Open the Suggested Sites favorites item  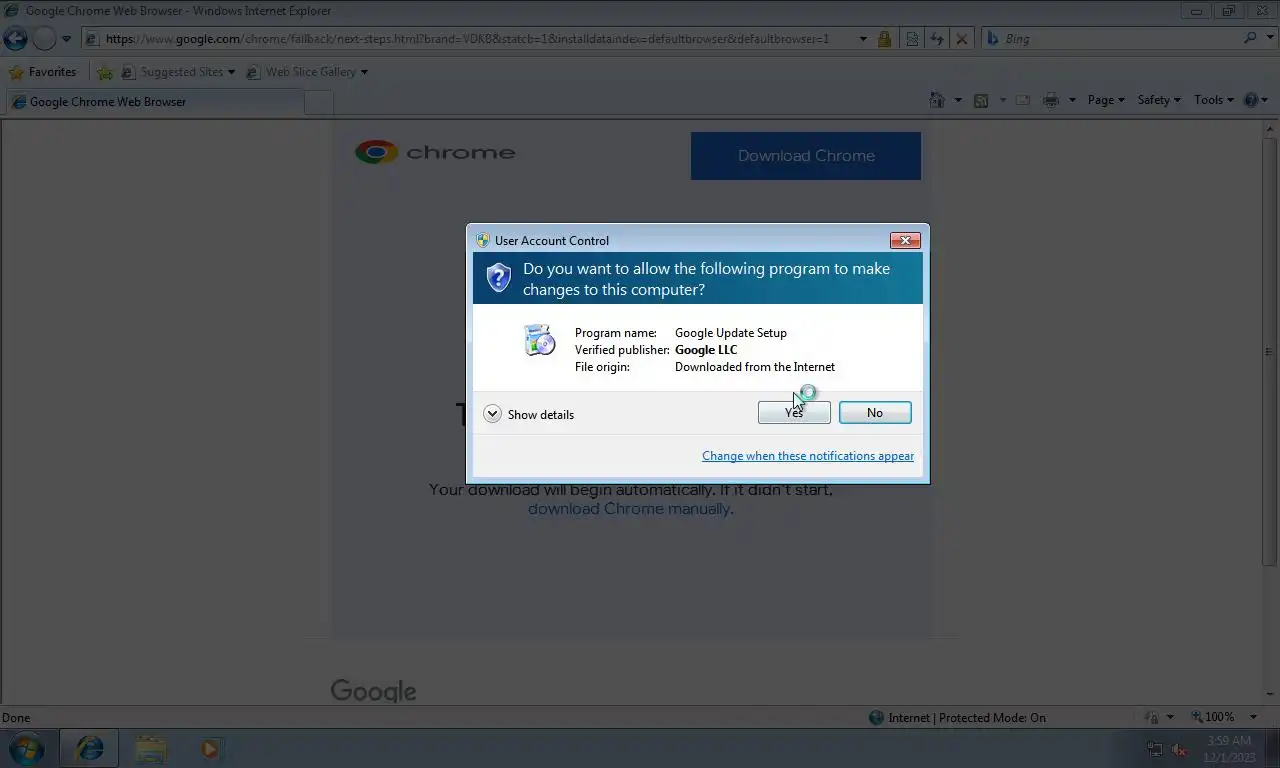178,72
